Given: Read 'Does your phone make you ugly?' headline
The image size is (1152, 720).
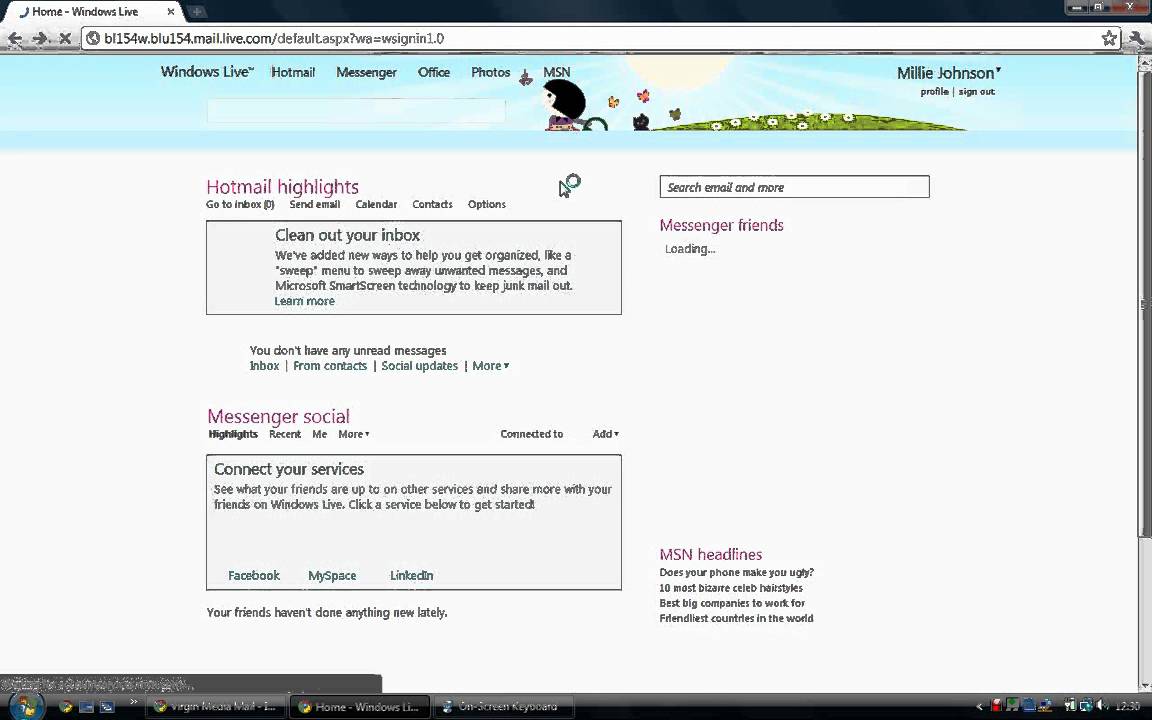Looking at the screenshot, I should pyautogui.click(x=736, y=572).
